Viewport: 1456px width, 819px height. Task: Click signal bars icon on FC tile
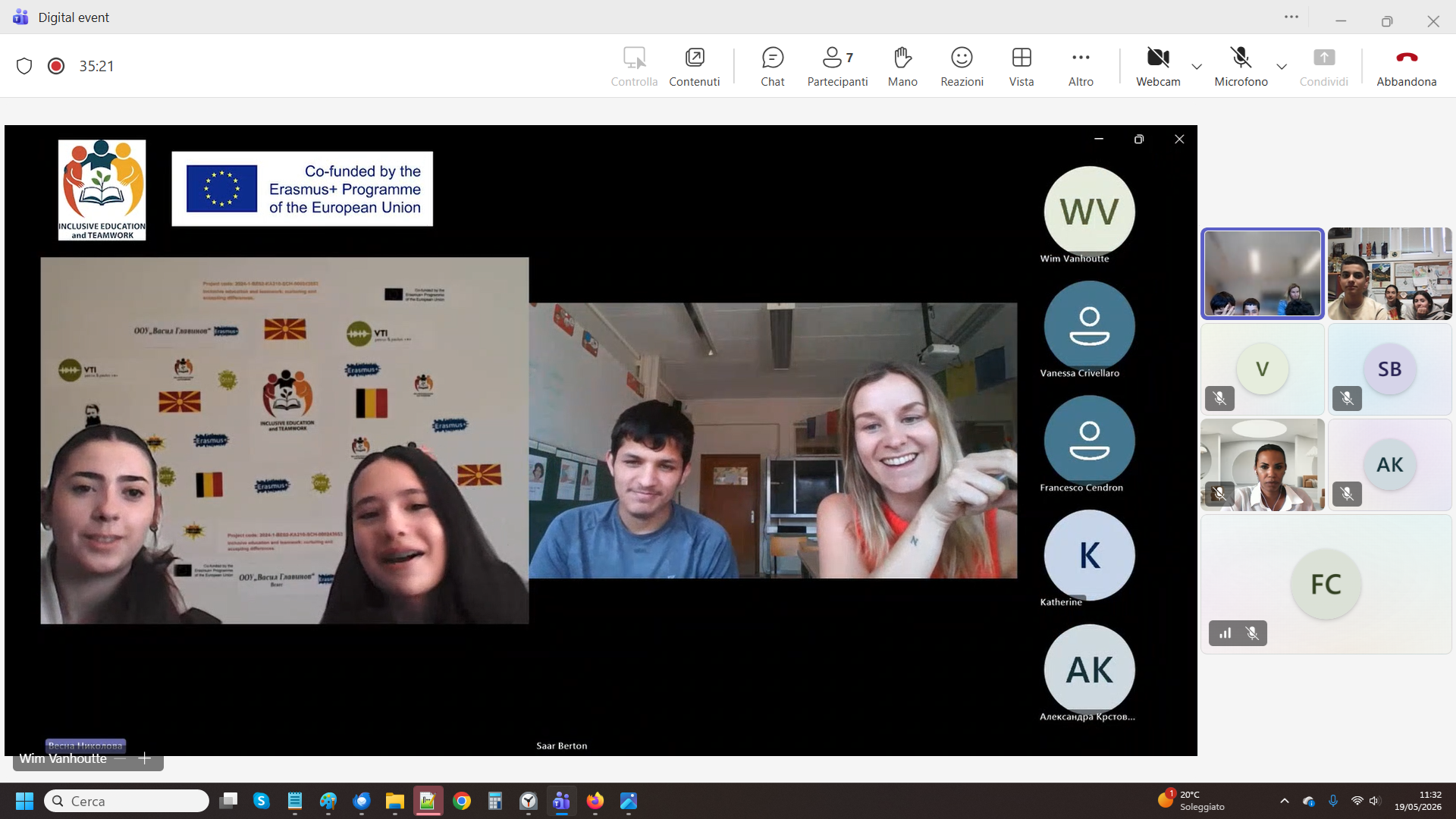pos(1225,633)
